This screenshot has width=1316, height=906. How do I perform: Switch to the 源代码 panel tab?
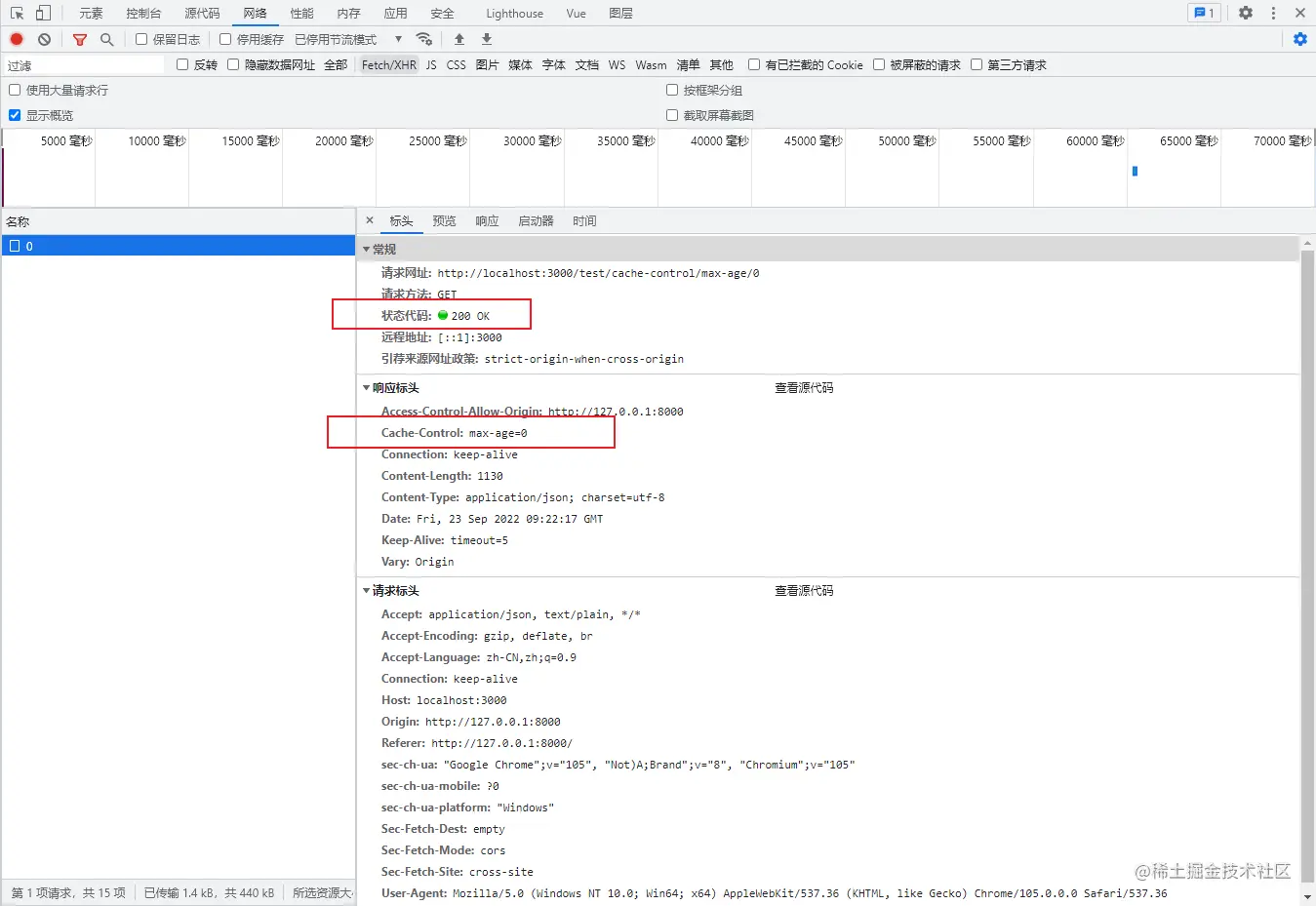click(x=202, y=13)
